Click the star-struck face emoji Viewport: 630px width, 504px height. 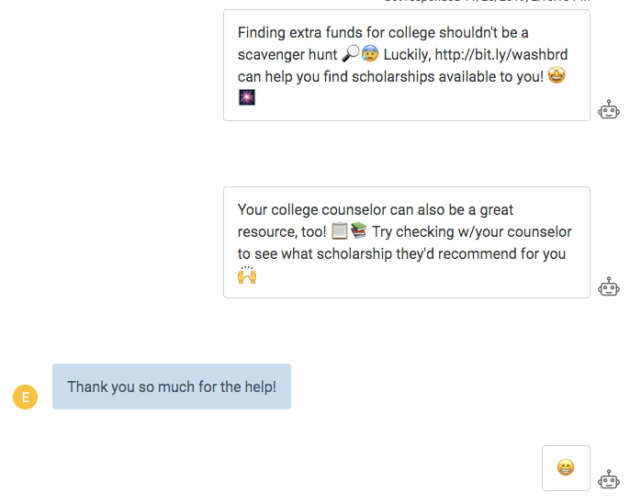click(556, 75)
